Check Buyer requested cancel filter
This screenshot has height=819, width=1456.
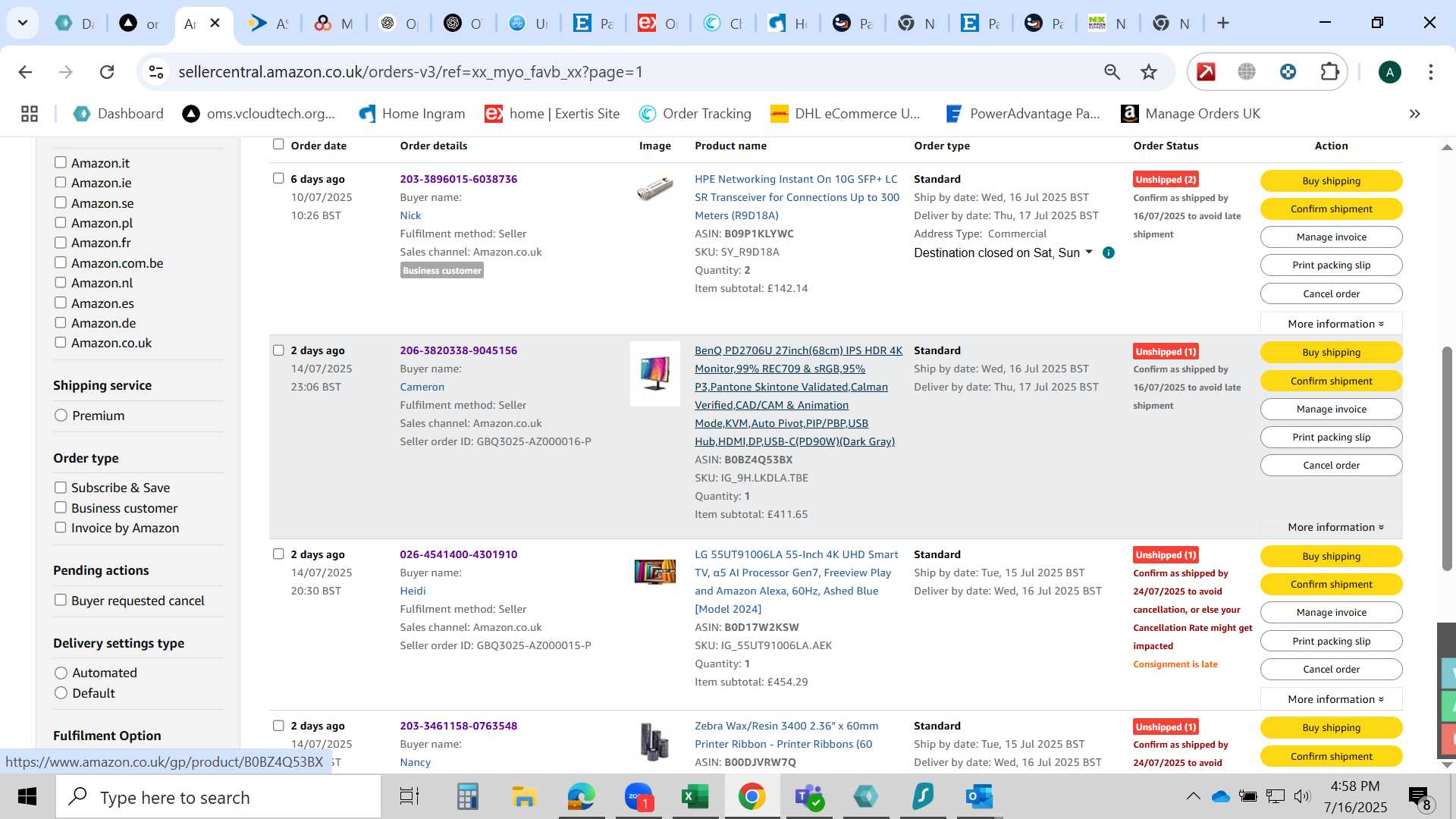(61, 600)
